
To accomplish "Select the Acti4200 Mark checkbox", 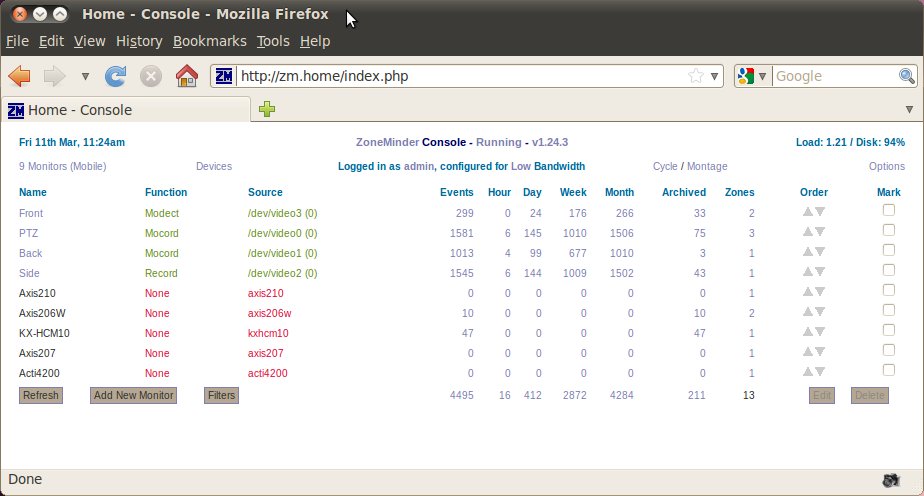I will pos(888,370).
